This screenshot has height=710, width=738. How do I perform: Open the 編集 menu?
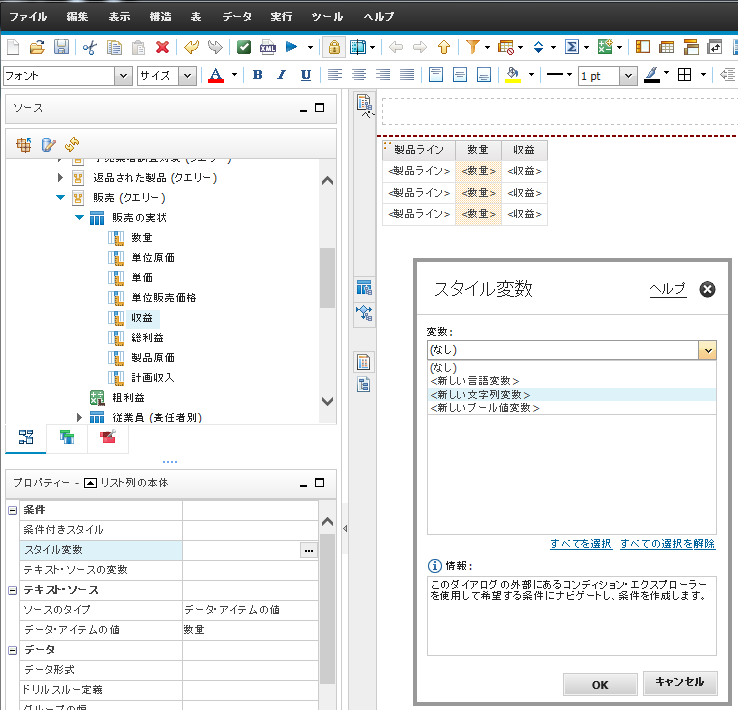coord(78,17)
